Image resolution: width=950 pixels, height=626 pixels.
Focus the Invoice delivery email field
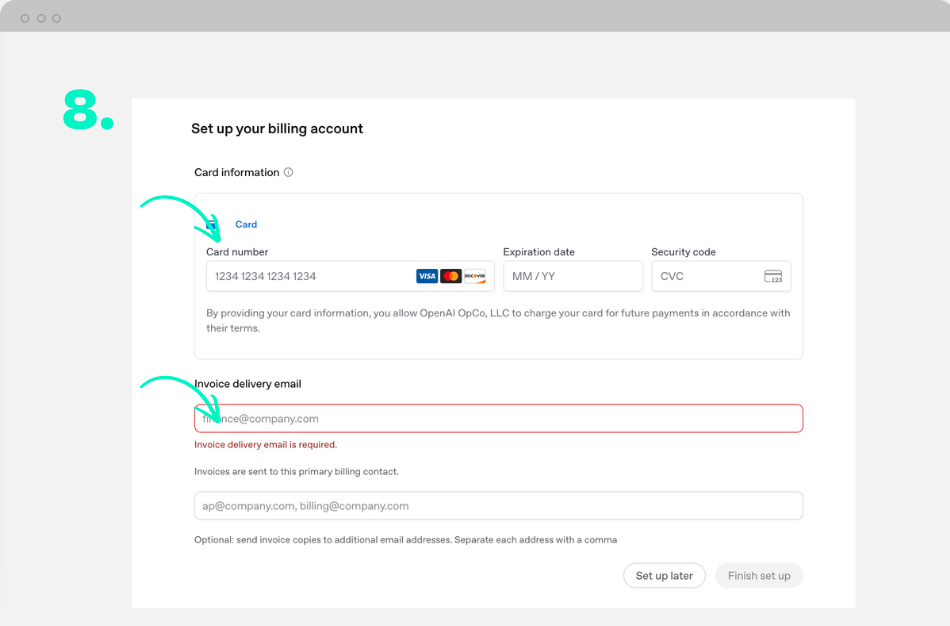pyautogui.click(x=499, y=418)
